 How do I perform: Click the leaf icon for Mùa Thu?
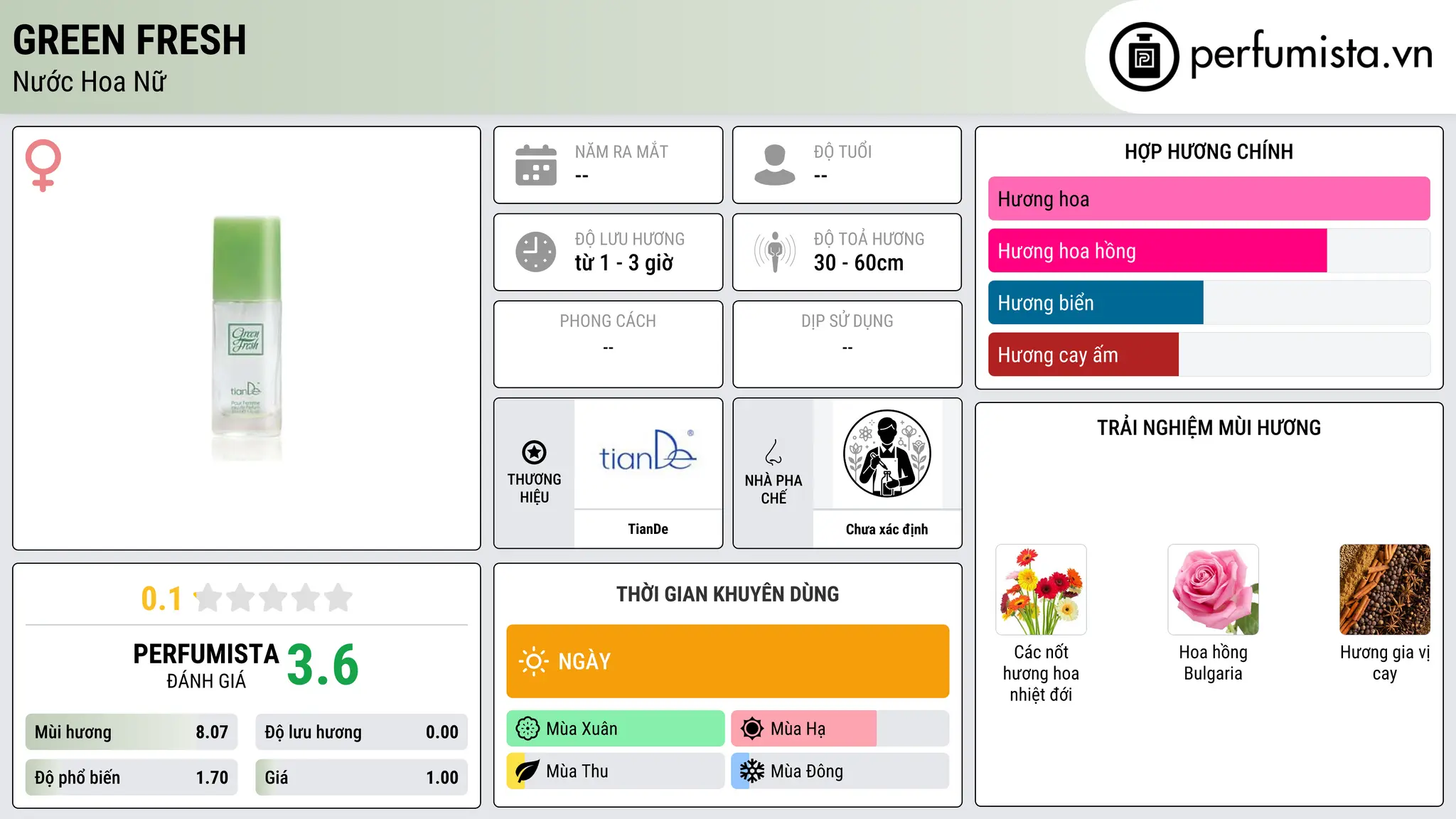click(x=528, y=771)
